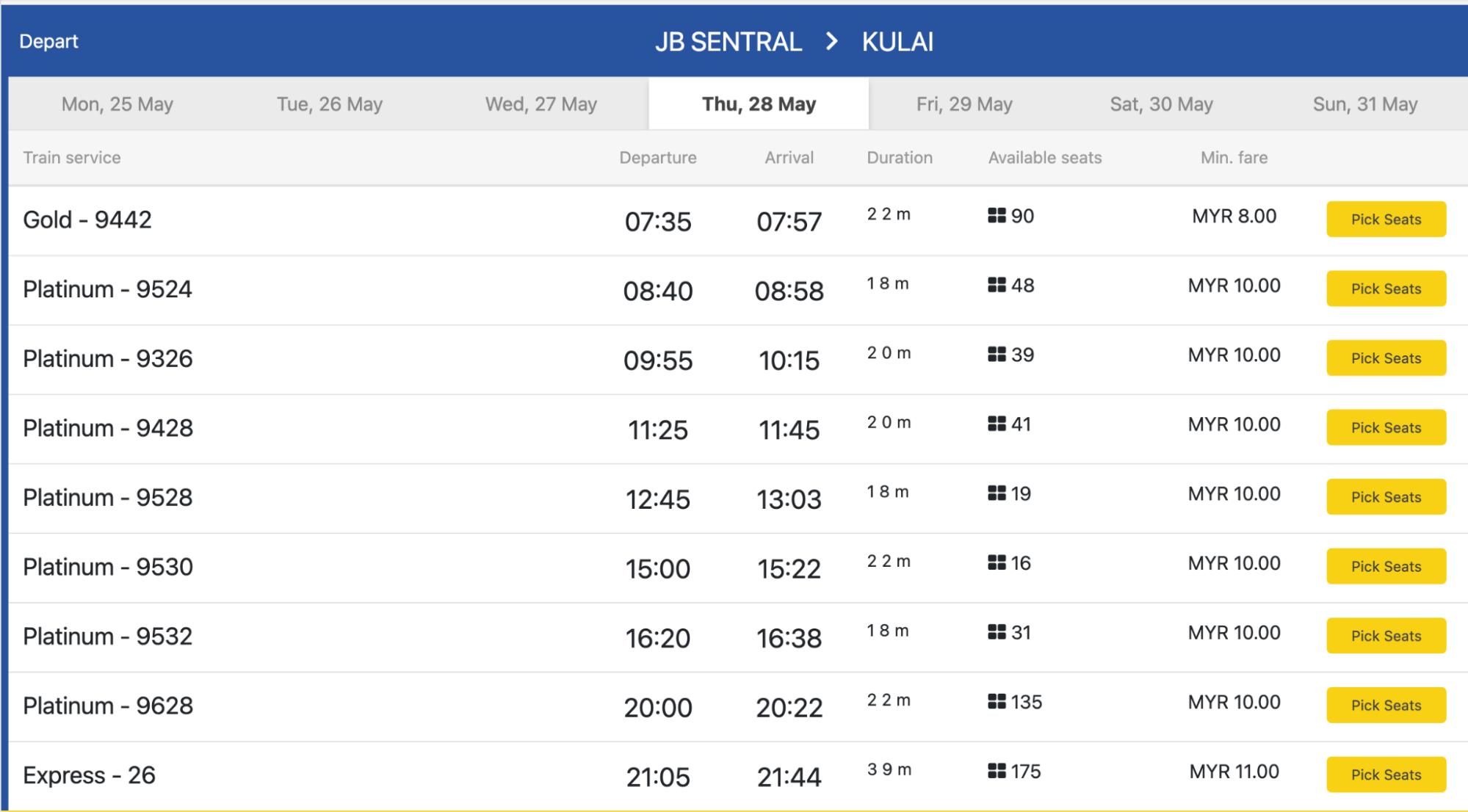Pick Seats for Gold - 9442 train
The width and height of the screenshot is (1468, 812).
(1386, 219)
